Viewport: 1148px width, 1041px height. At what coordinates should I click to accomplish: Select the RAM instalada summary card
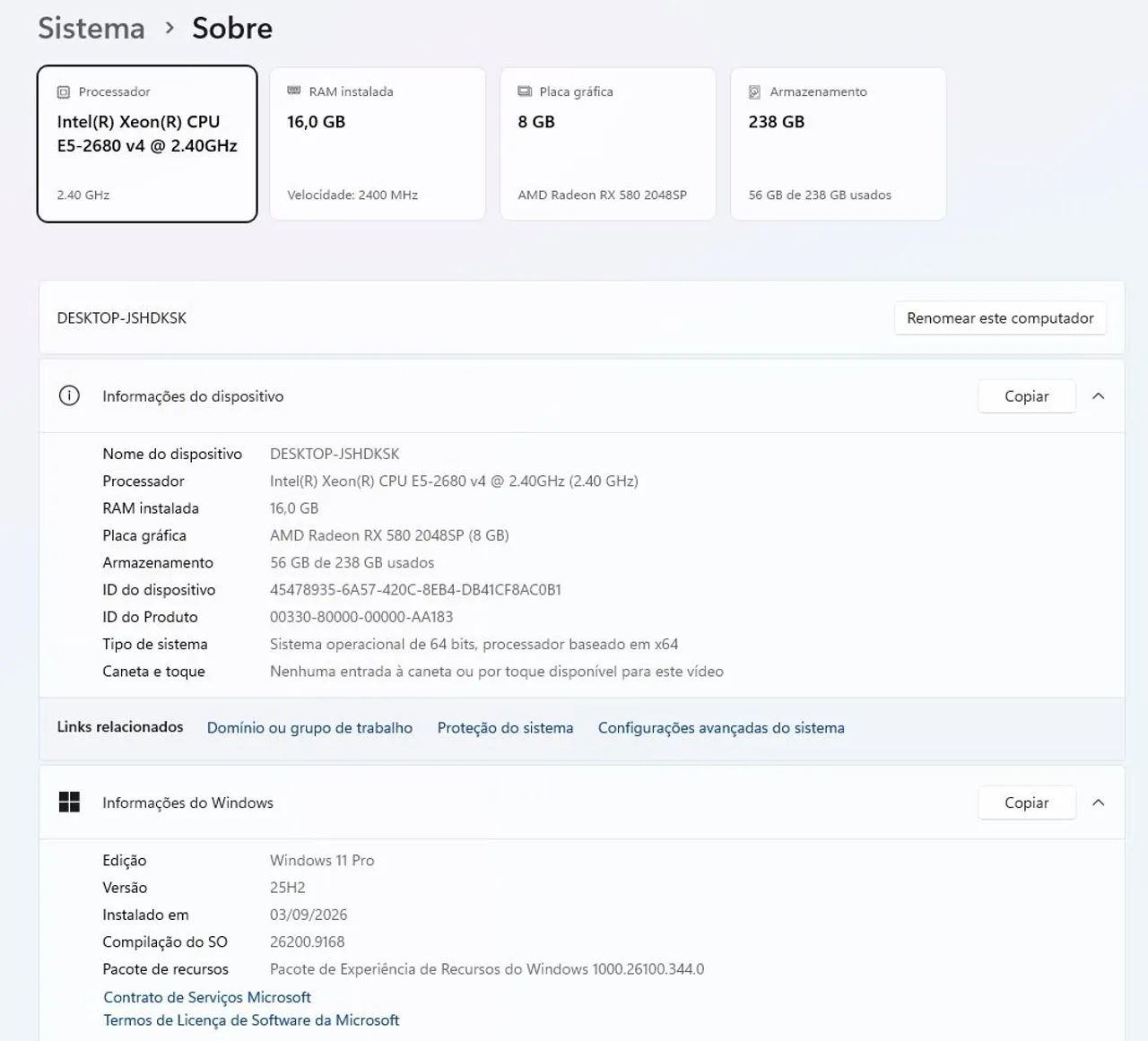click(378, 143)
